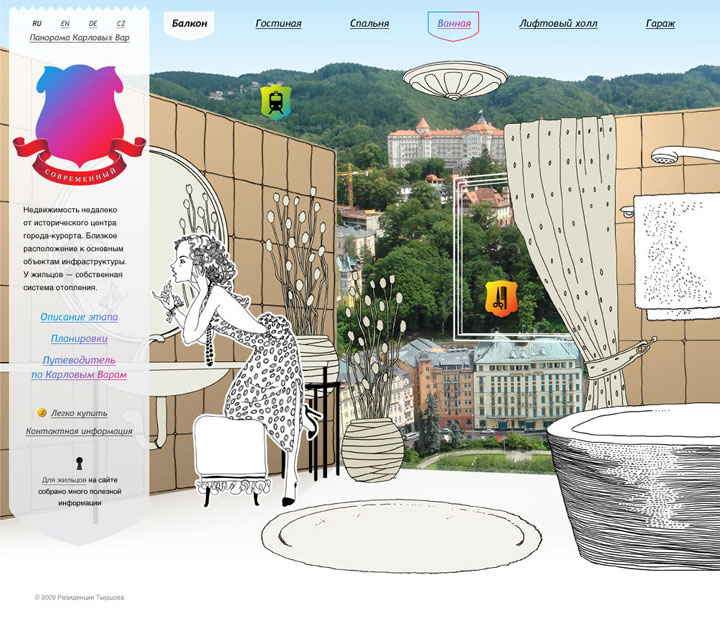Switch to the Гостиная tab

(x=278, y=23)
